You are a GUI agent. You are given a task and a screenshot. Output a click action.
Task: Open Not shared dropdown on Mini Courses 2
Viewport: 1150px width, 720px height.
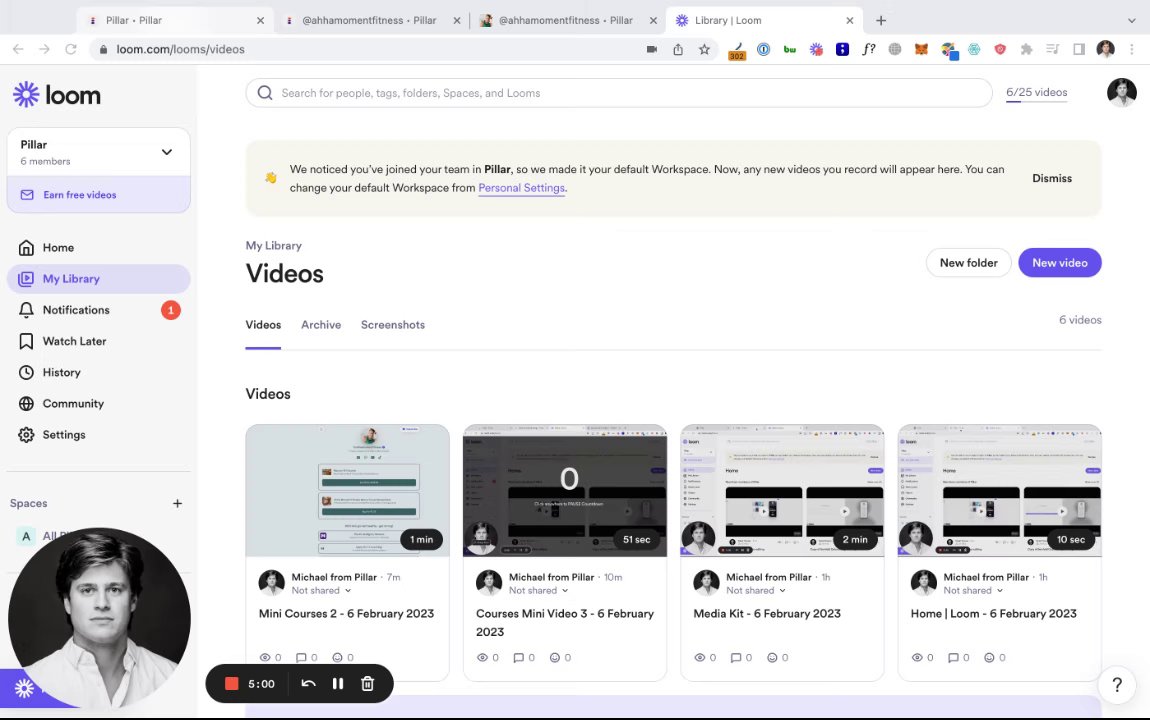(x=321, y=590)
